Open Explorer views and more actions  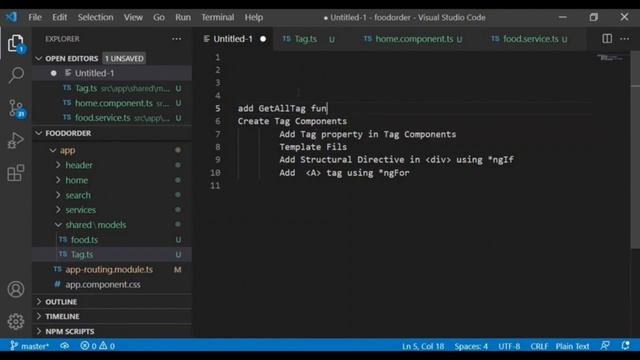[176, 39]
